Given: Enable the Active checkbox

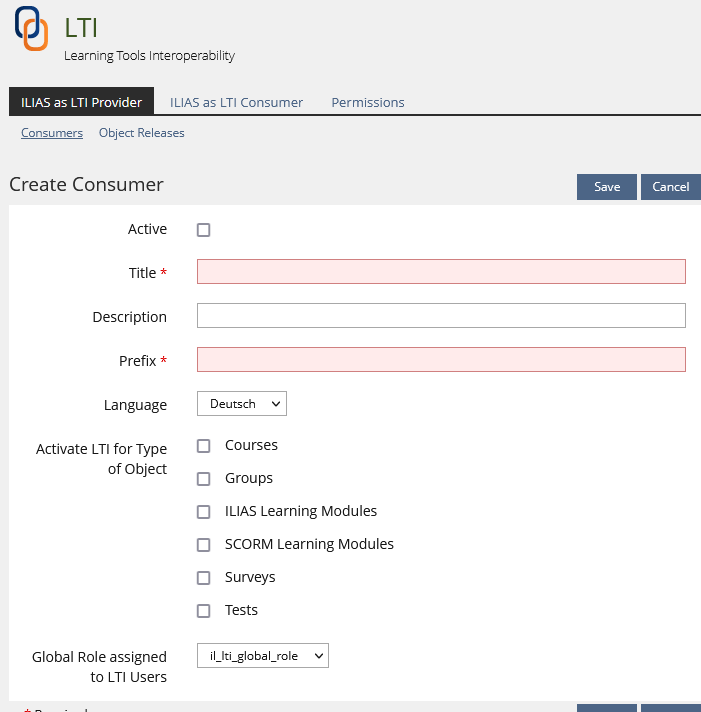Looking at the screenshot, I should (x=204, y=230).
